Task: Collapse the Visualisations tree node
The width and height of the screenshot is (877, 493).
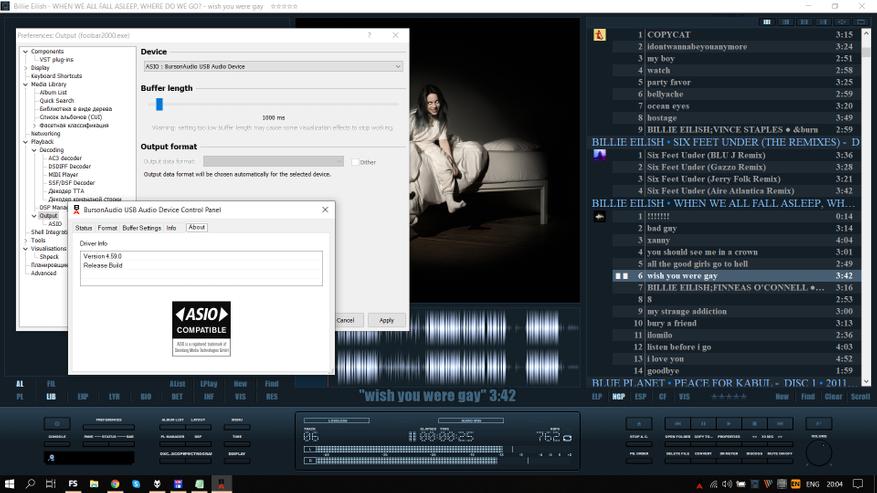Action: [25, 248]
